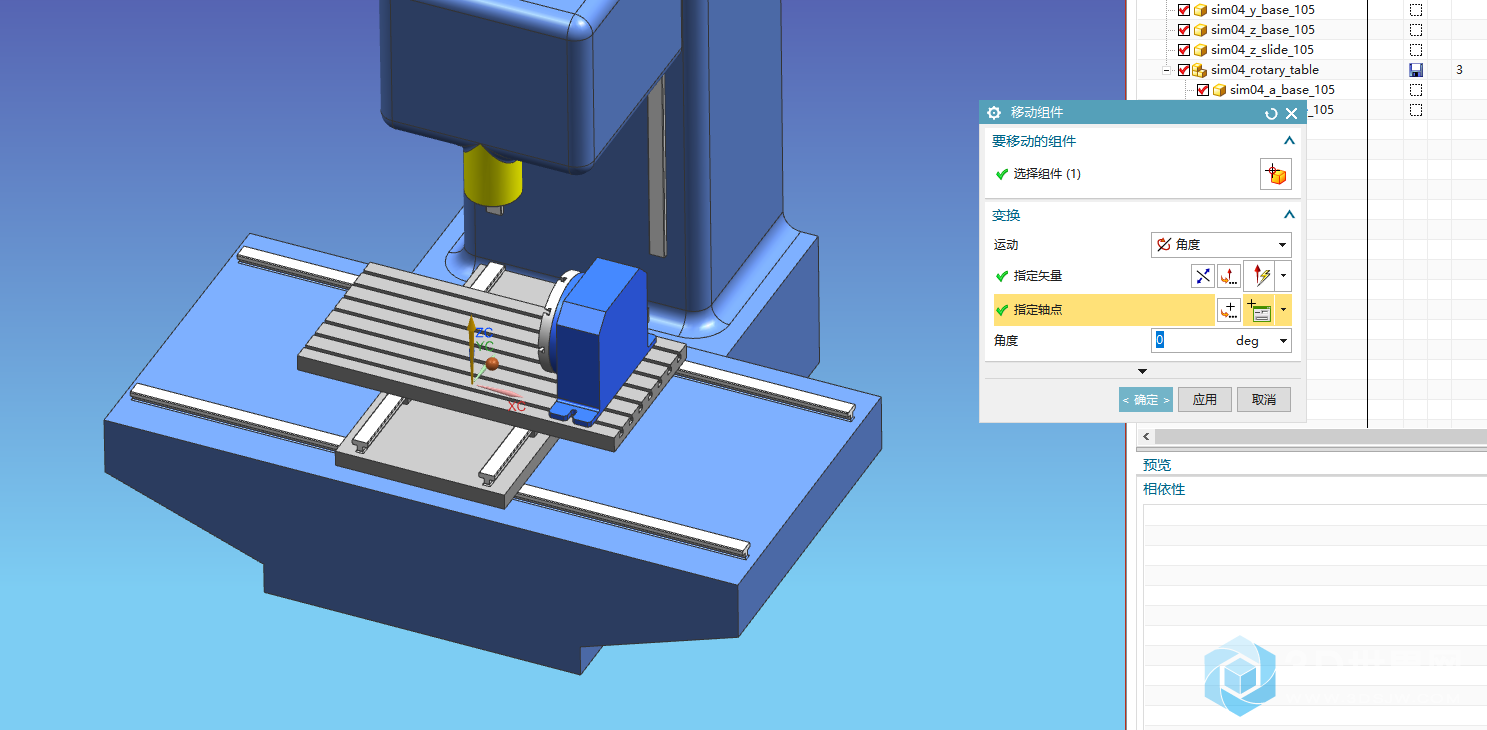Uncheck the sim04_rotary_table checkbox
Image resolution: width=1487 pixels, height=730 pixels.
click(1184, 70)
